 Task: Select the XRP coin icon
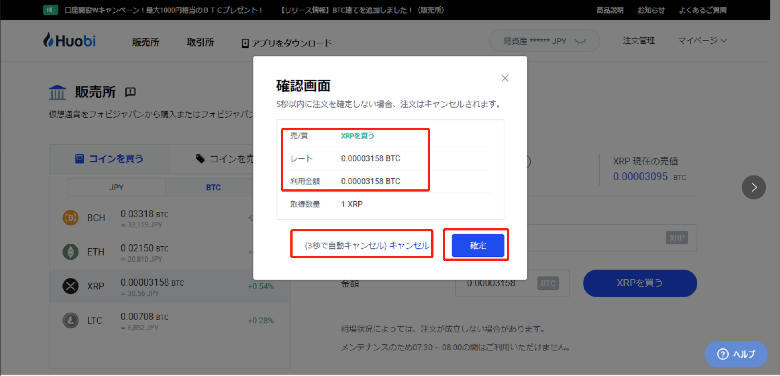71,286
